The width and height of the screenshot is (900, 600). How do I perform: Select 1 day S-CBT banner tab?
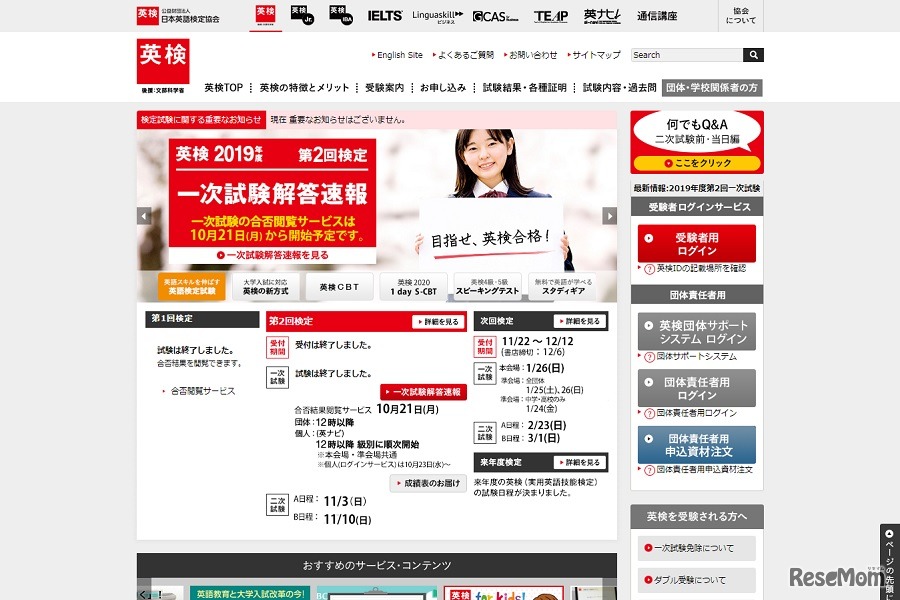click(x=413, y=287)
